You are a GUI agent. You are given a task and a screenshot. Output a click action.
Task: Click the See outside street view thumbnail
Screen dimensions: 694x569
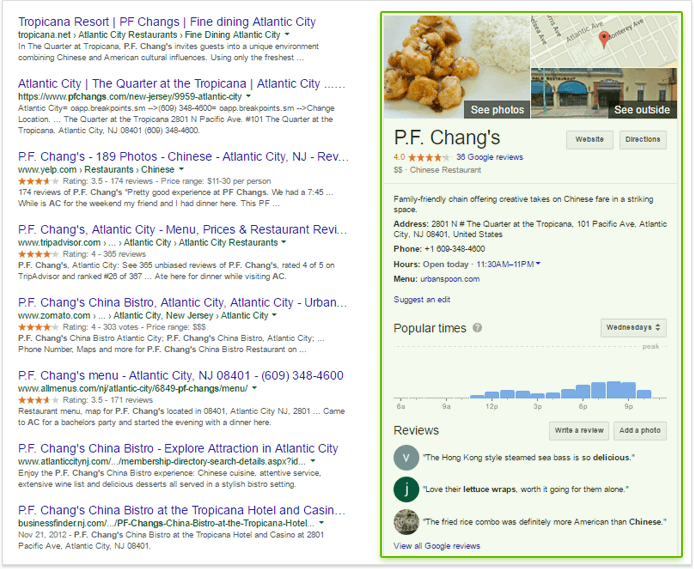coord(604,93)
